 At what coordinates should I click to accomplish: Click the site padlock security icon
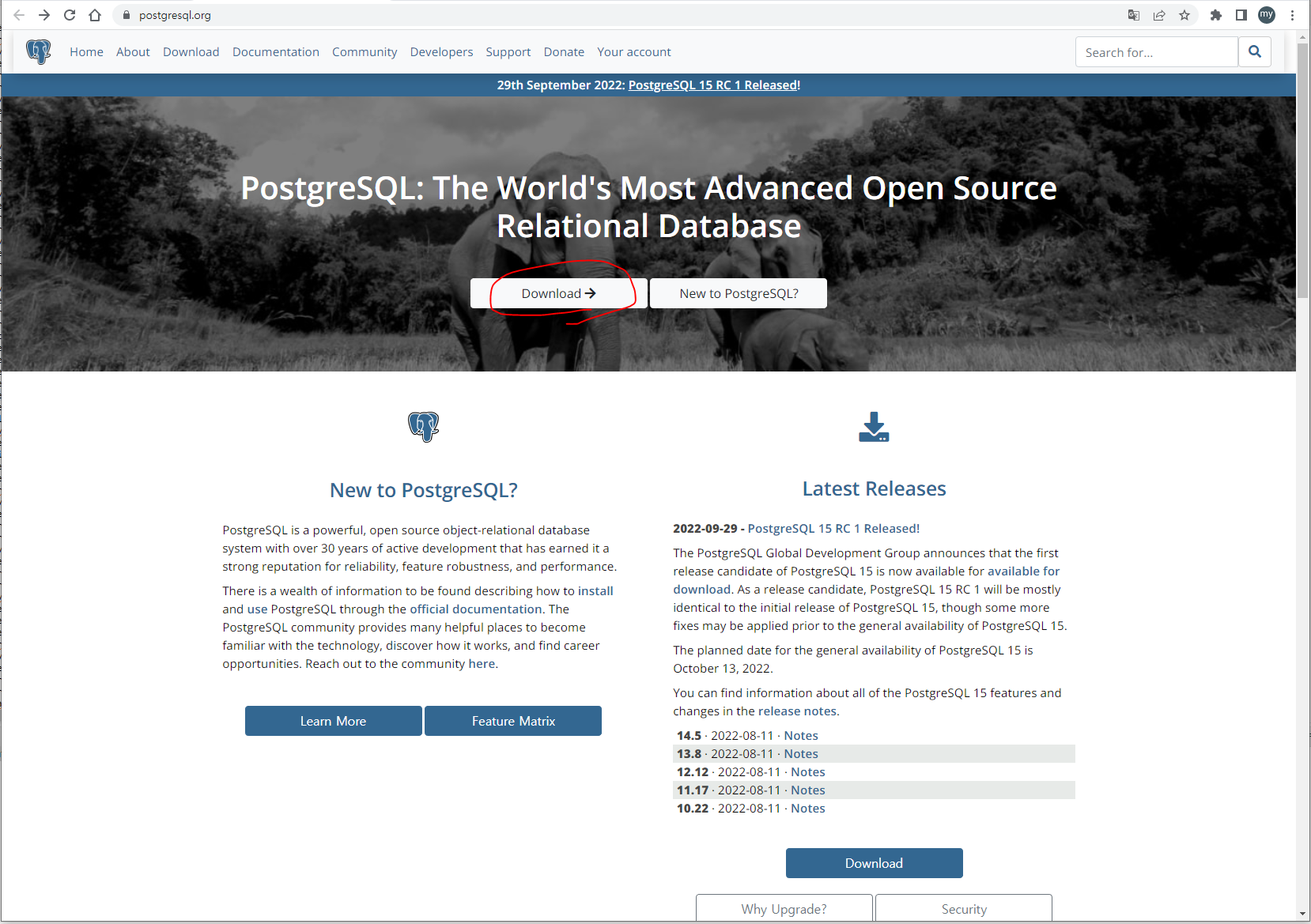point(127,15)
